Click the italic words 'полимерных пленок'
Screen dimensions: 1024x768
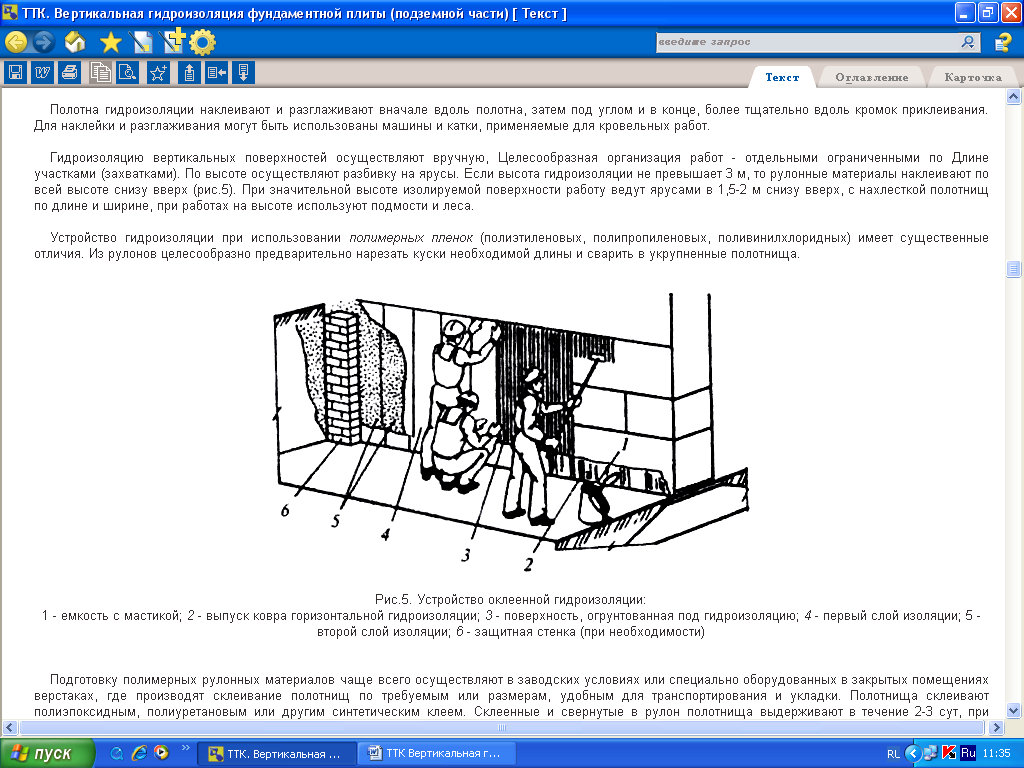pyautogui.click(x=411, y=238)
